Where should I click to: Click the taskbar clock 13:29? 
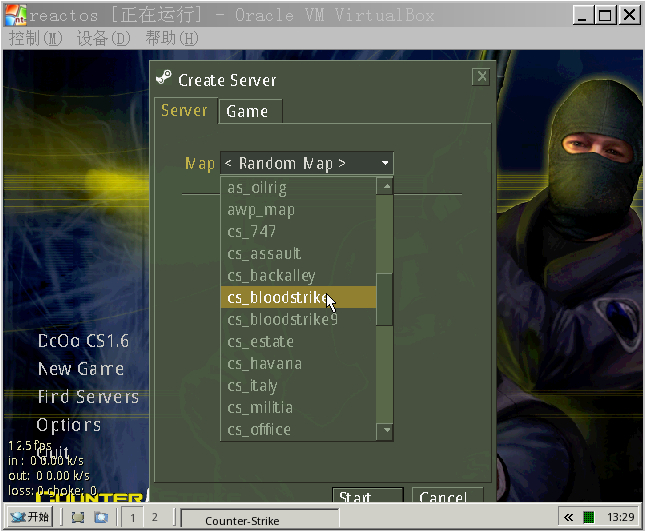[x=620, y=517]
